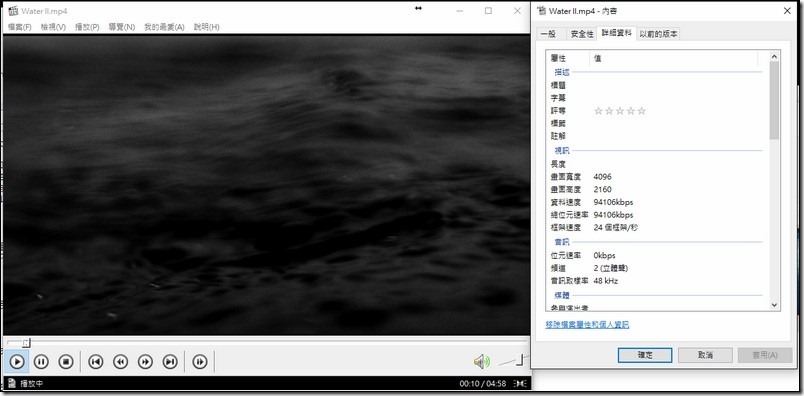Stop the video with the Stop button
Screen dimensions: 804x396
tap(66, 362)
